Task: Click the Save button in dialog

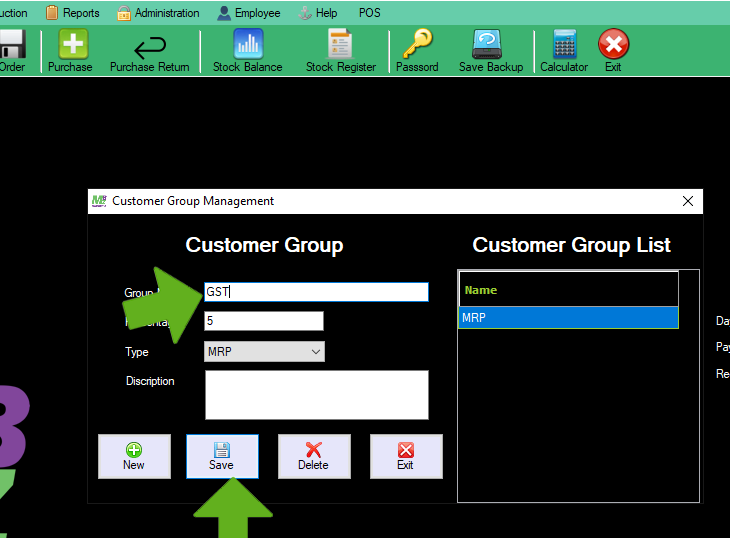Action: tap(222, 457)
